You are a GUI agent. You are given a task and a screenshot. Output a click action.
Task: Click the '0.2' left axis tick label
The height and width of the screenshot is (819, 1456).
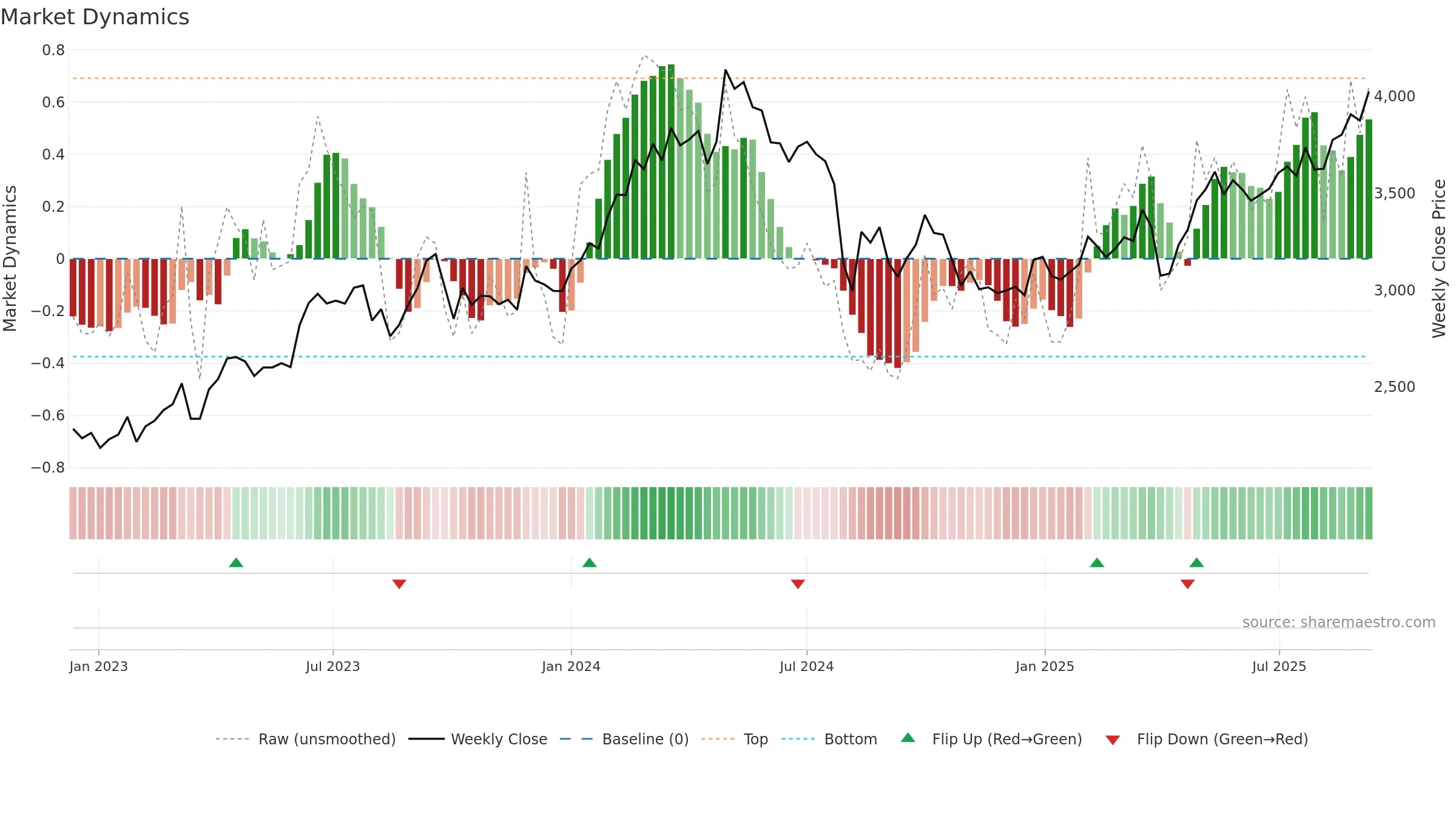point(53,207)
